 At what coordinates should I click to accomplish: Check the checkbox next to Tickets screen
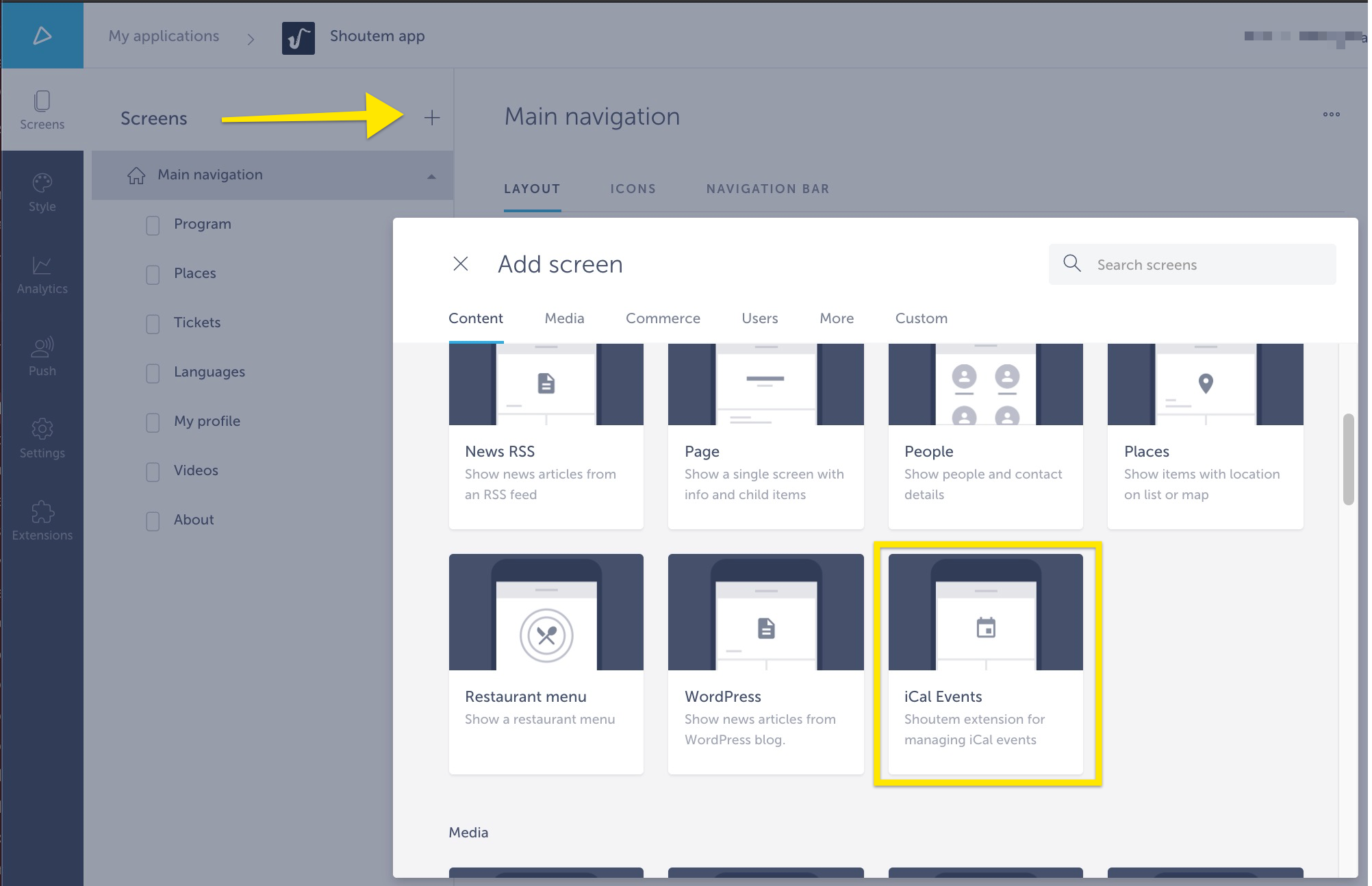click(152, 324)
